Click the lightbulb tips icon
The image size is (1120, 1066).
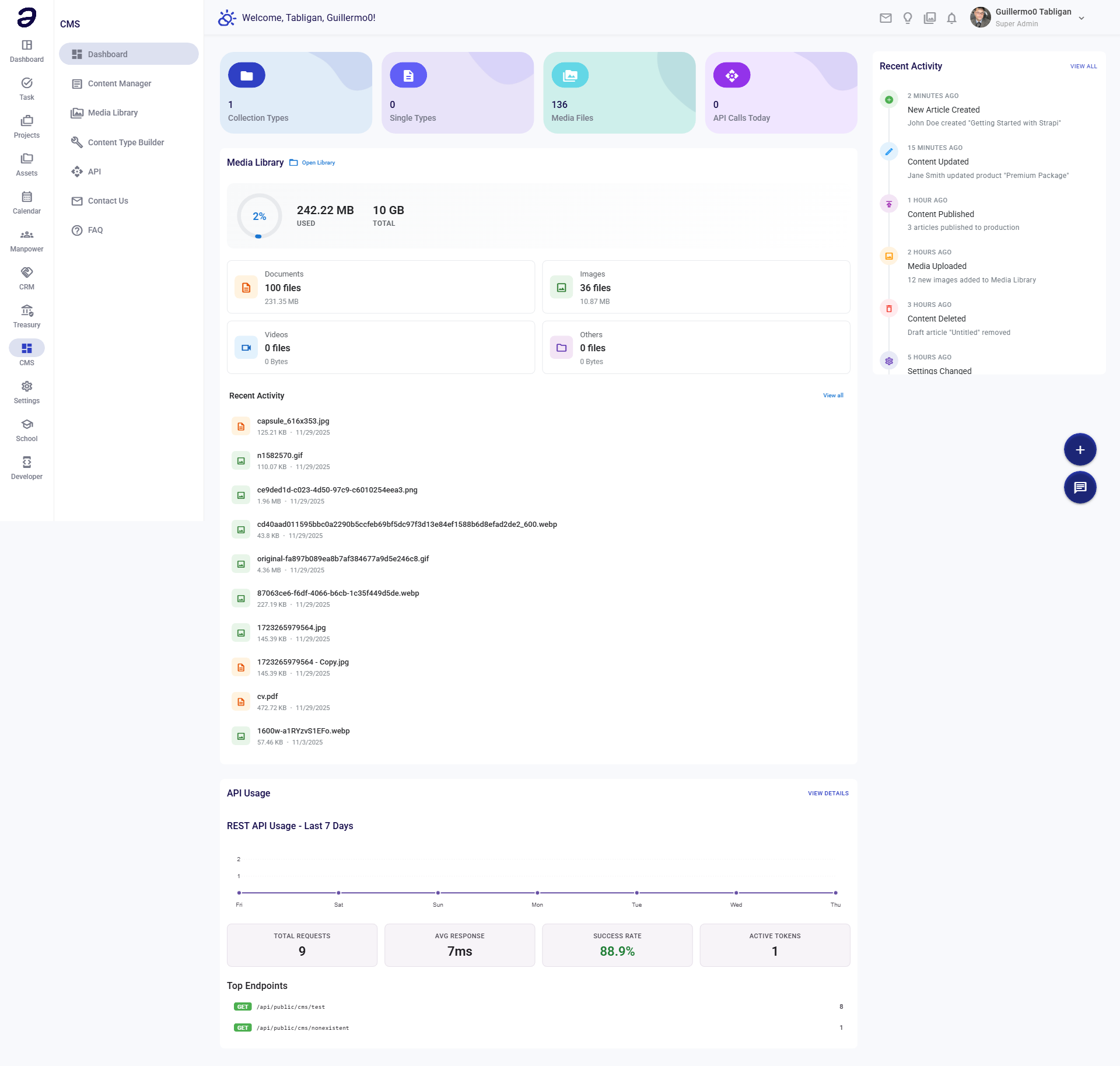[908, 18]
